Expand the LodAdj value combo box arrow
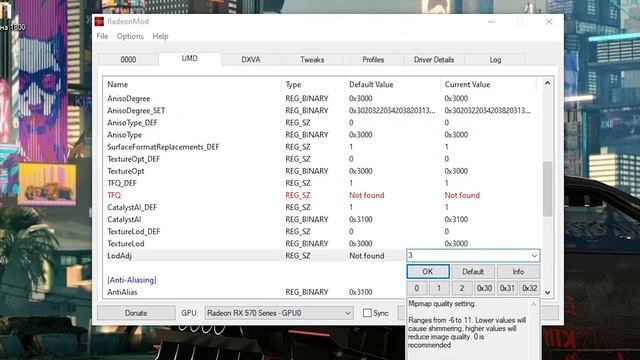Screen dimensions: 640x360 (534, 256)
